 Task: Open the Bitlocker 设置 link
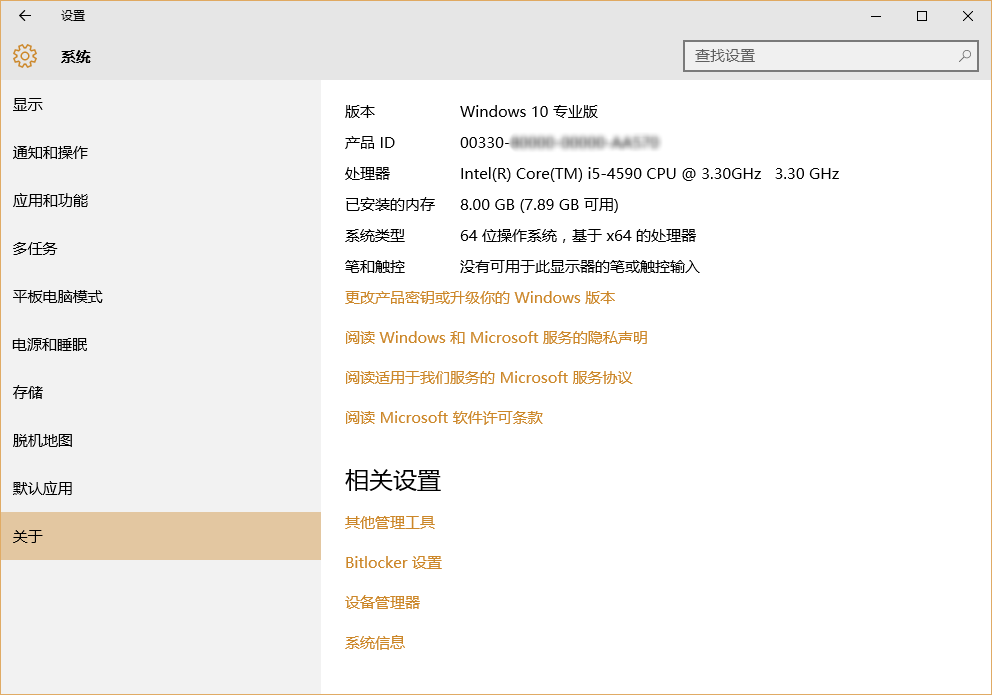[x=393, y=563]
